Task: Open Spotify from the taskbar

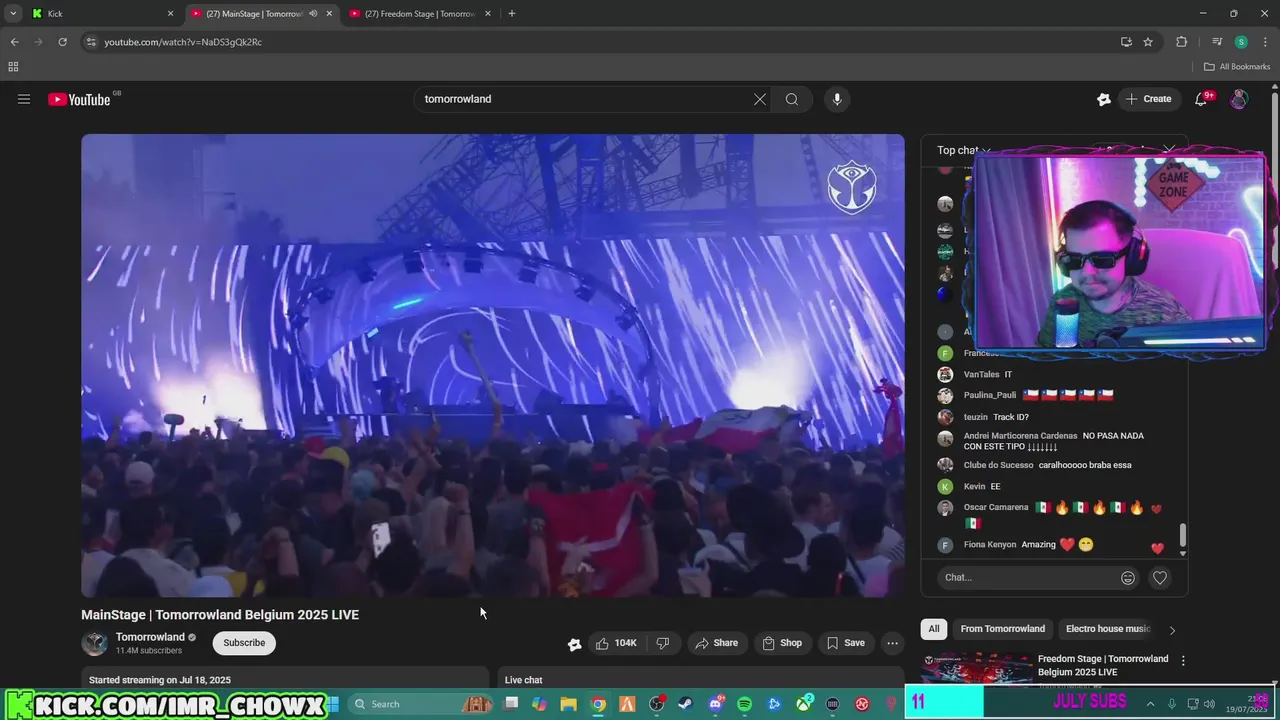Action: coord(744,704)
